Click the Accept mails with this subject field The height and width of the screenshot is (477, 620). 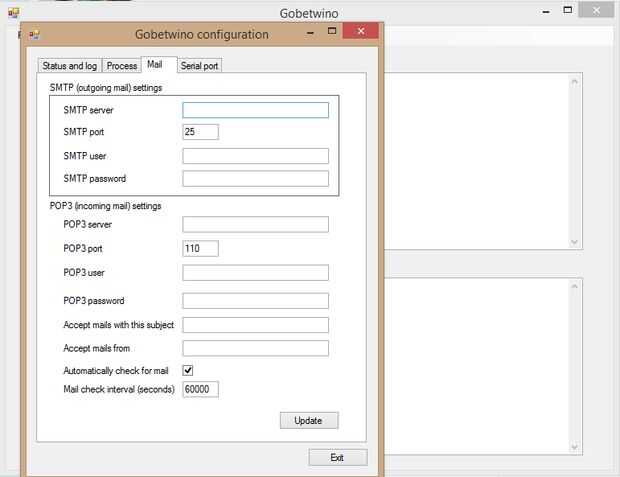point(255,325)
